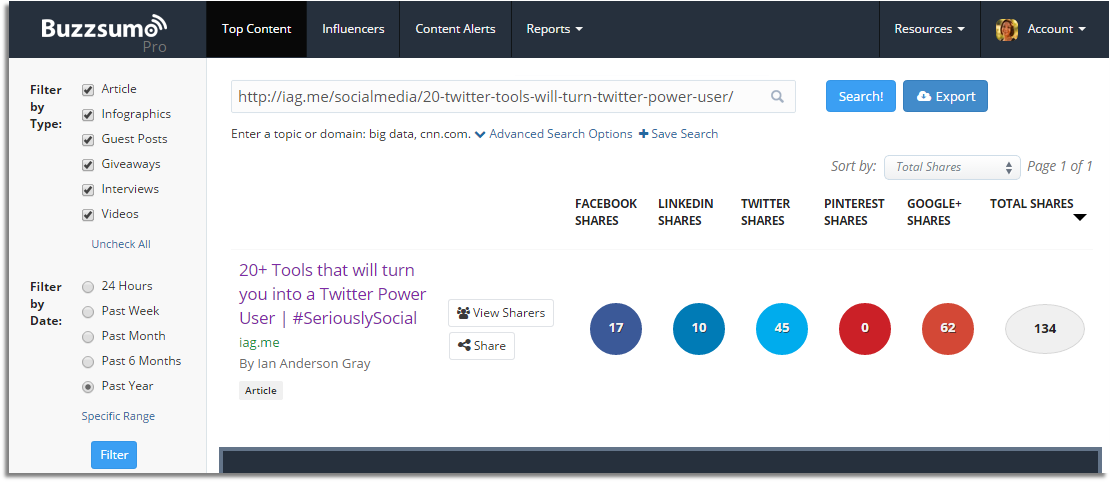Open the Sort by Total Shares dropdown
Viewport: 1110px width, 482px height.
[x=952, y=167]
